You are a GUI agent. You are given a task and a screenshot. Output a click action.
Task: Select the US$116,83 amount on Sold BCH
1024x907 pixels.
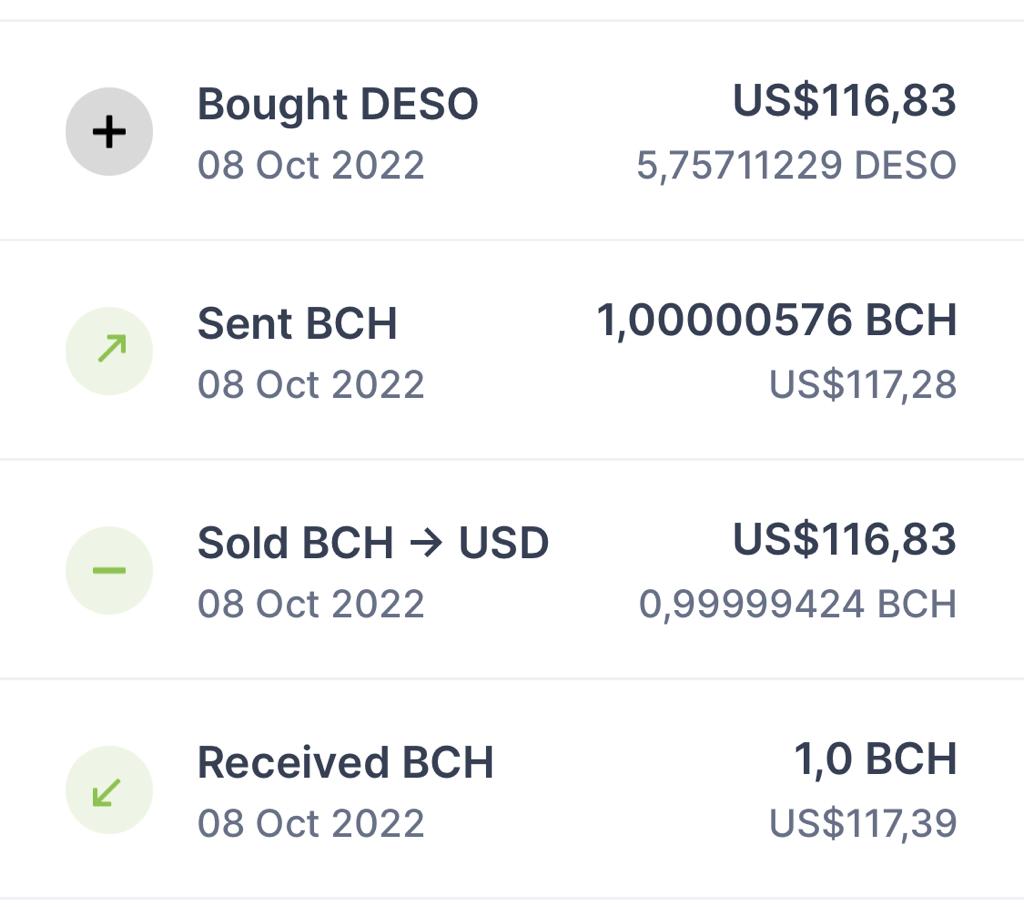844,540
